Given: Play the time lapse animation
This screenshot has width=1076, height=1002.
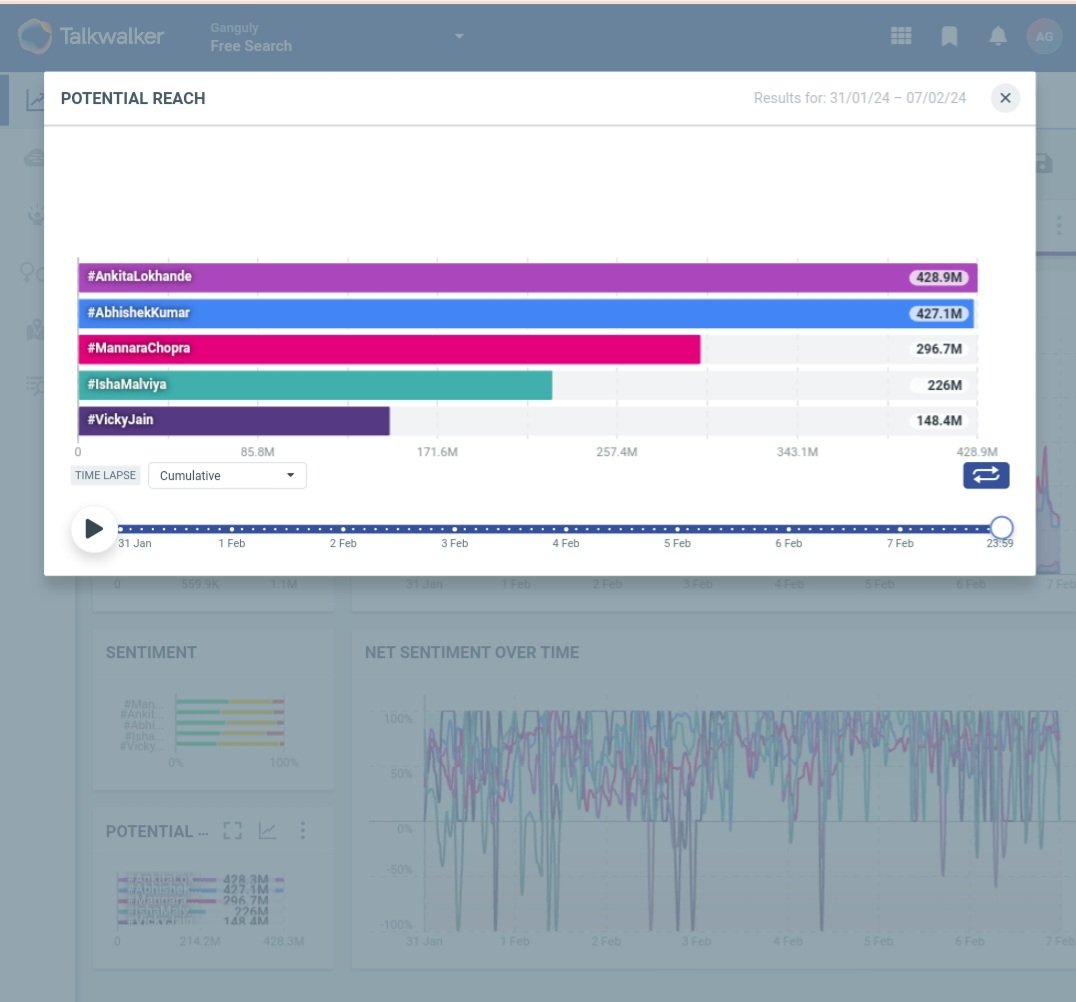Looking at the screenshot, I should point(94,528).
